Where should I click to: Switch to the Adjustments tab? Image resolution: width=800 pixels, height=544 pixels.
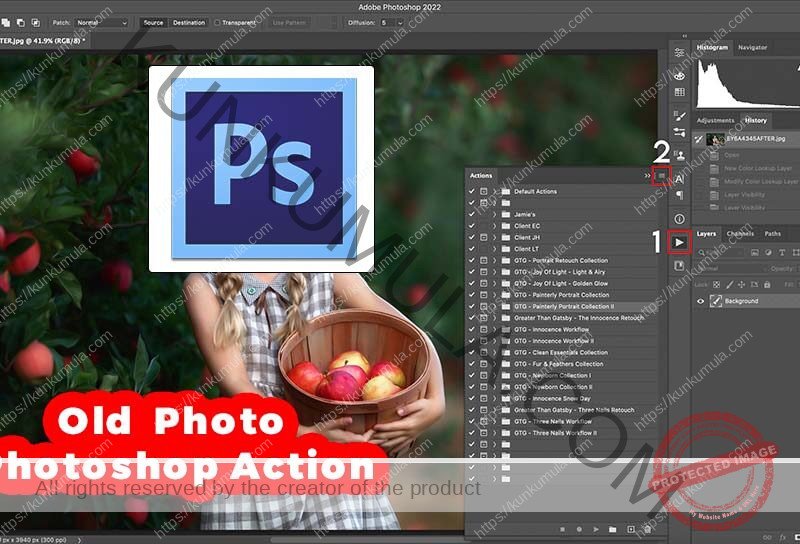tap(715, 120)
